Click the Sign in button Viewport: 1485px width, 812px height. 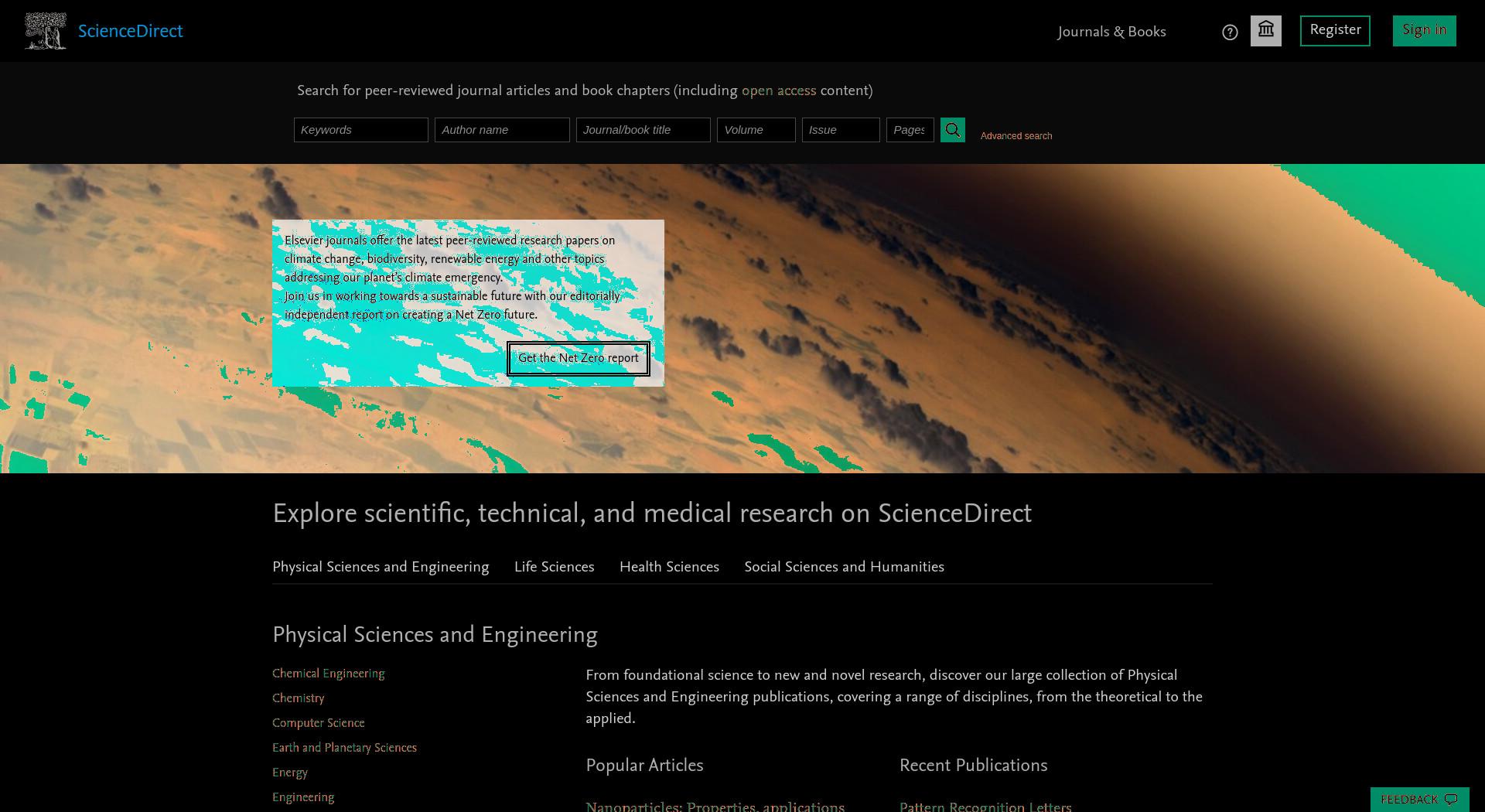coord(1425,31)
